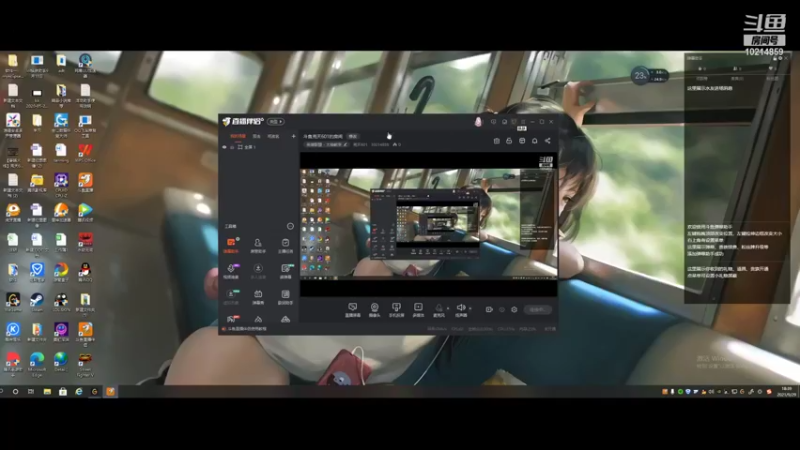
Task: Open hamburger menu in companion title bar
Action: click(523, 122)
